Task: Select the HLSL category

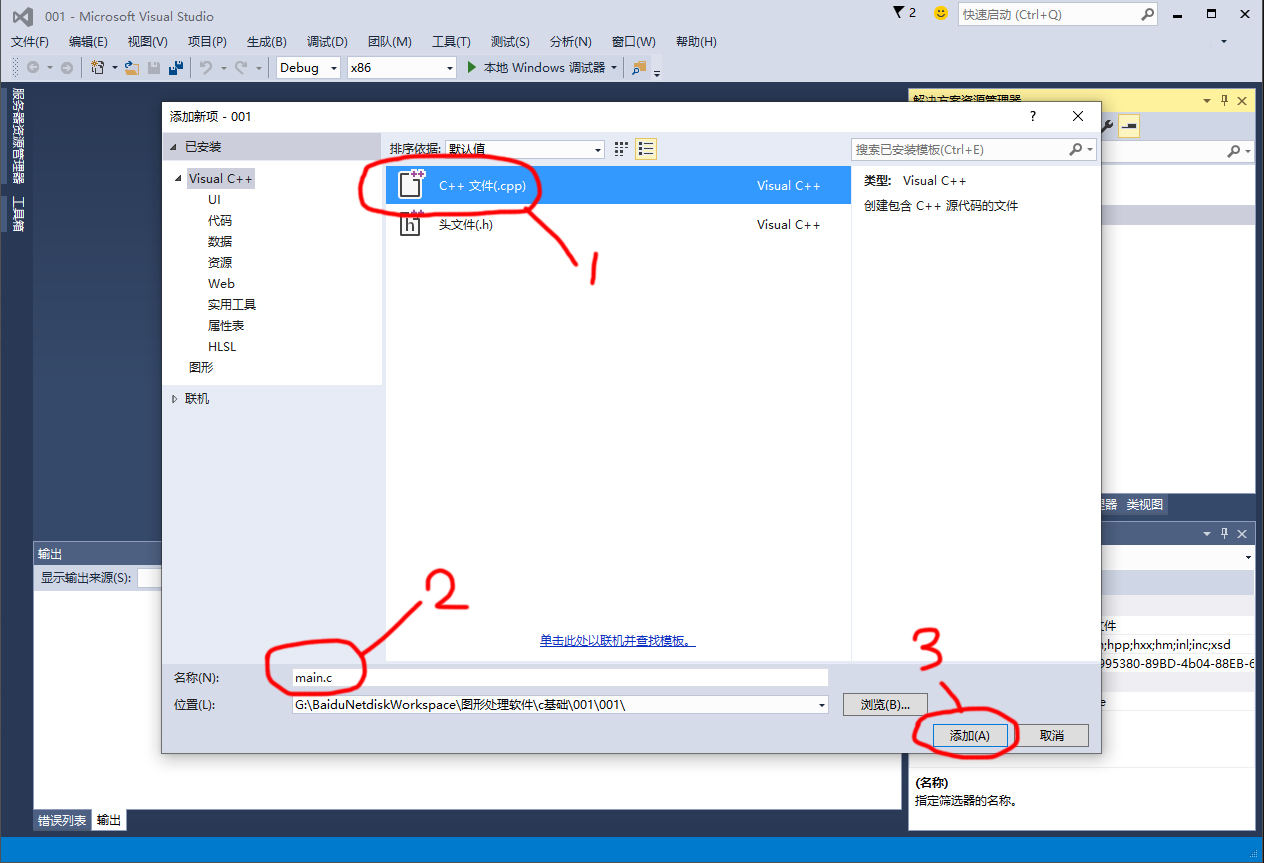Action: click(222, 346)
